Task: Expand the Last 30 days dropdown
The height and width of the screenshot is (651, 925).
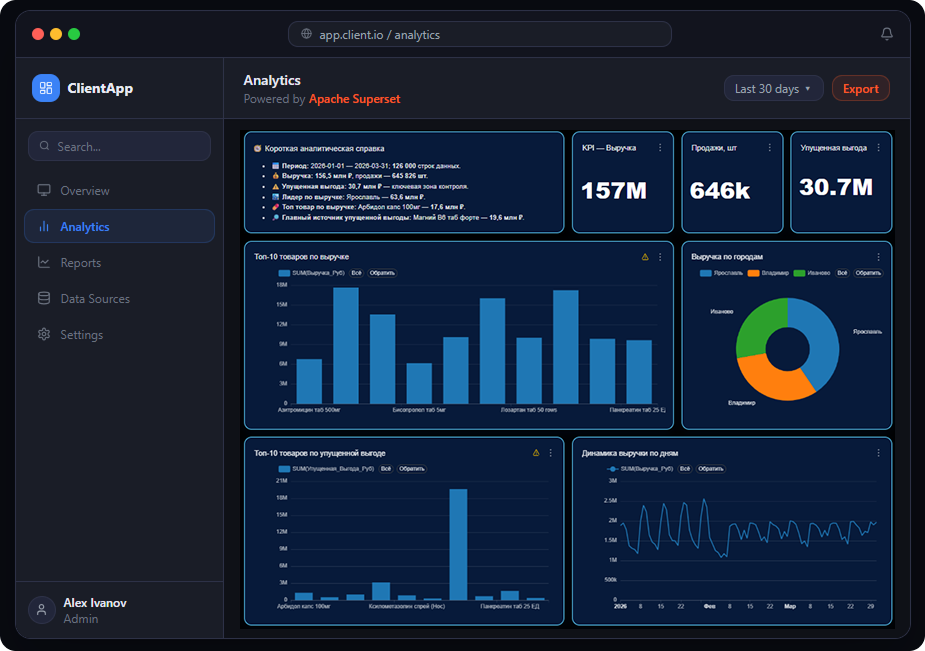Action: point(773,88)
